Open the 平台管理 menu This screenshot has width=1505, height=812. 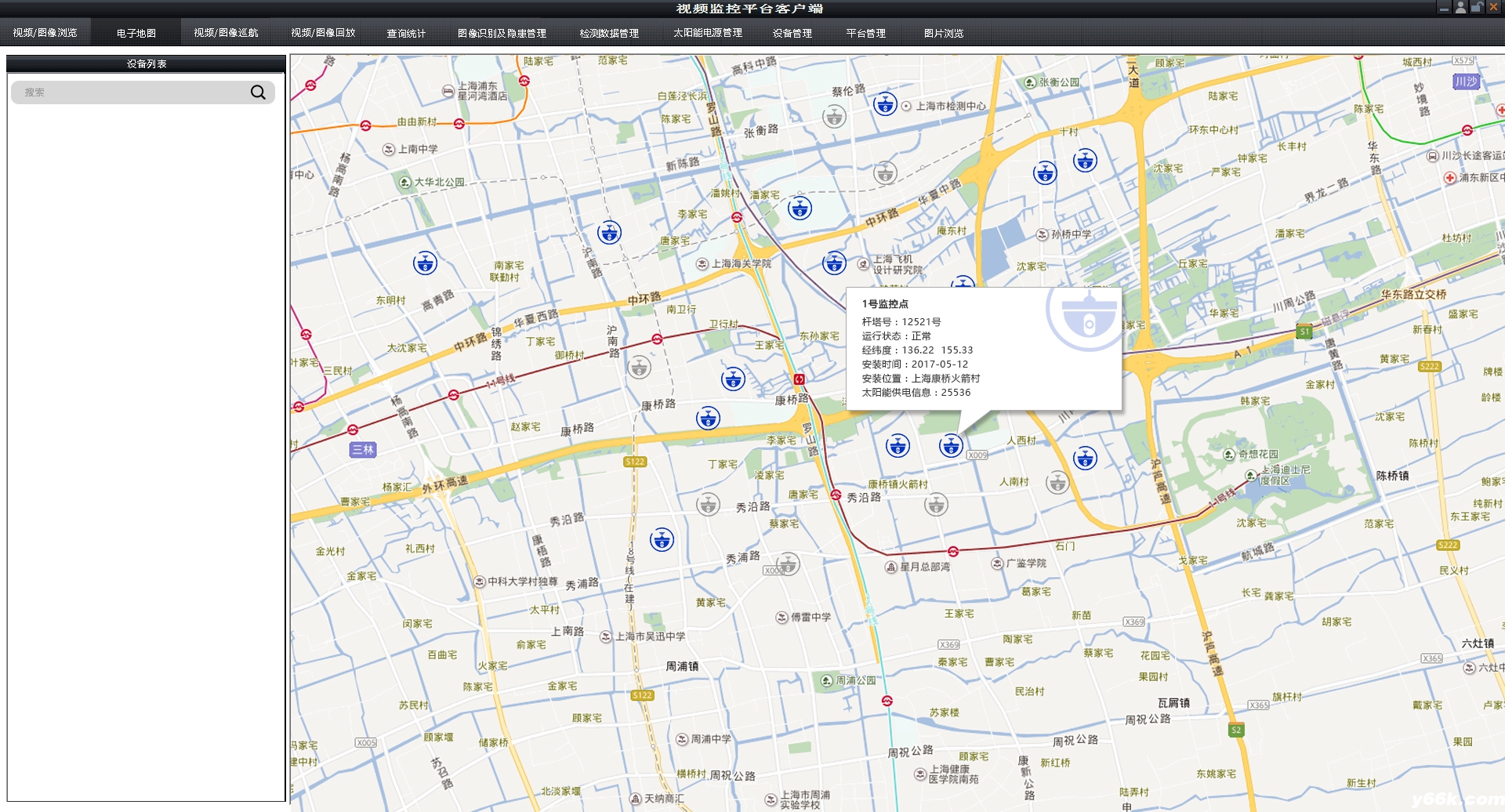(865, 33)
